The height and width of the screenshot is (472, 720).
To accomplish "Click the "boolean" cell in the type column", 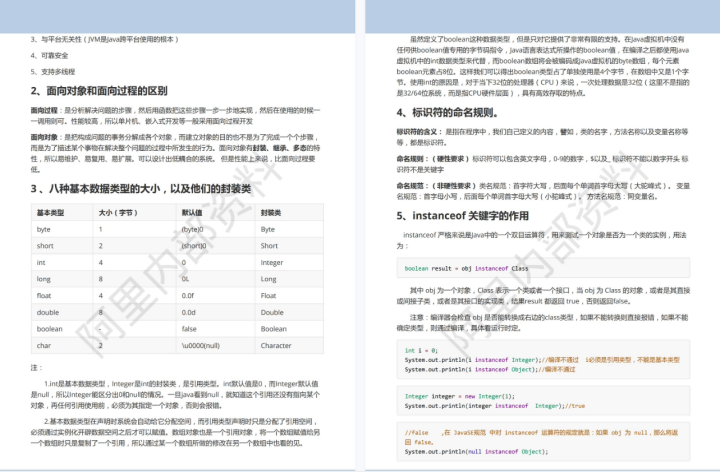I will coord(50,329).
